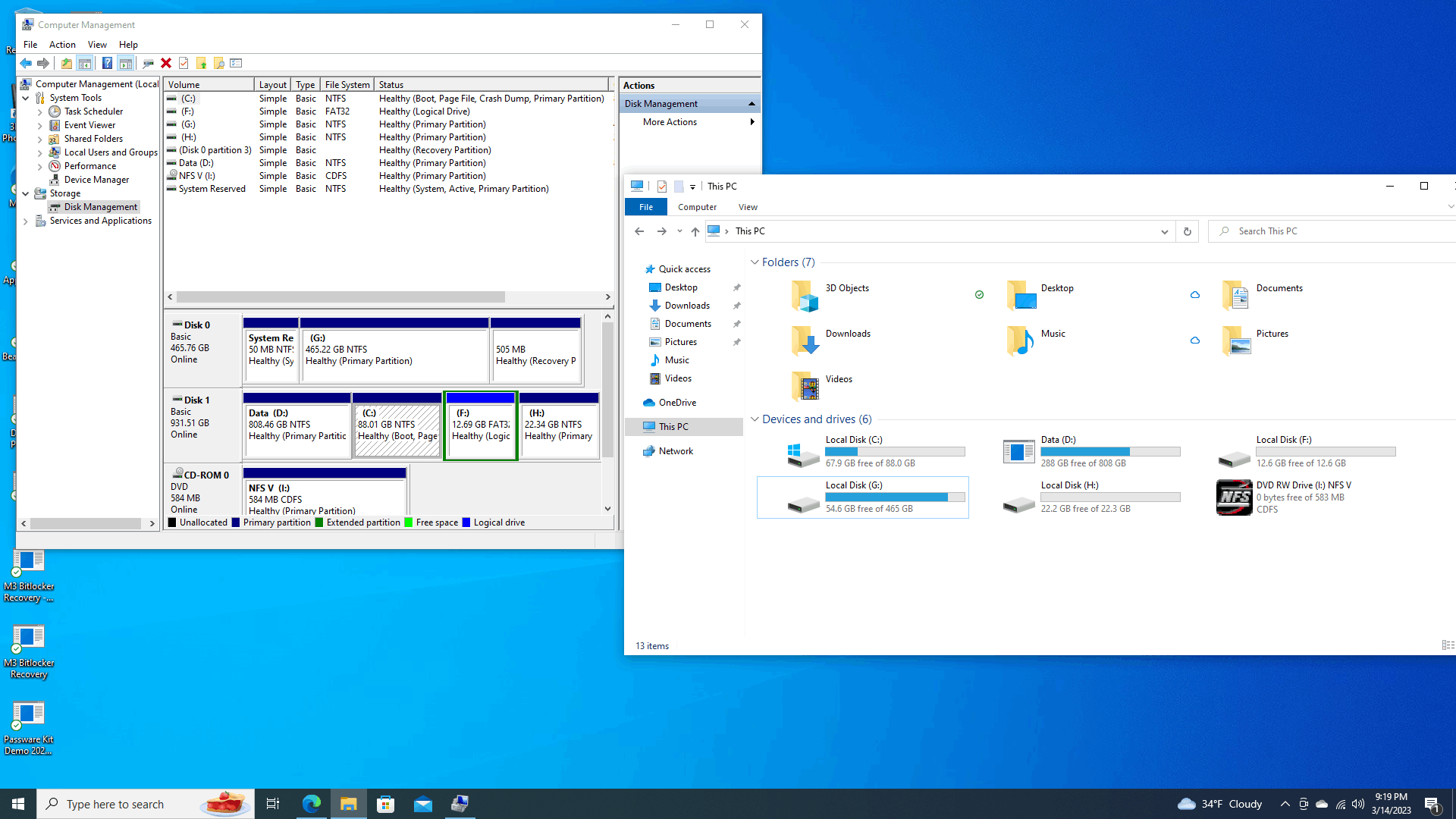The image size is (1456, 819).
Task: Select Local Disk (C:) drive in This PC
Action: coord(863,452)
